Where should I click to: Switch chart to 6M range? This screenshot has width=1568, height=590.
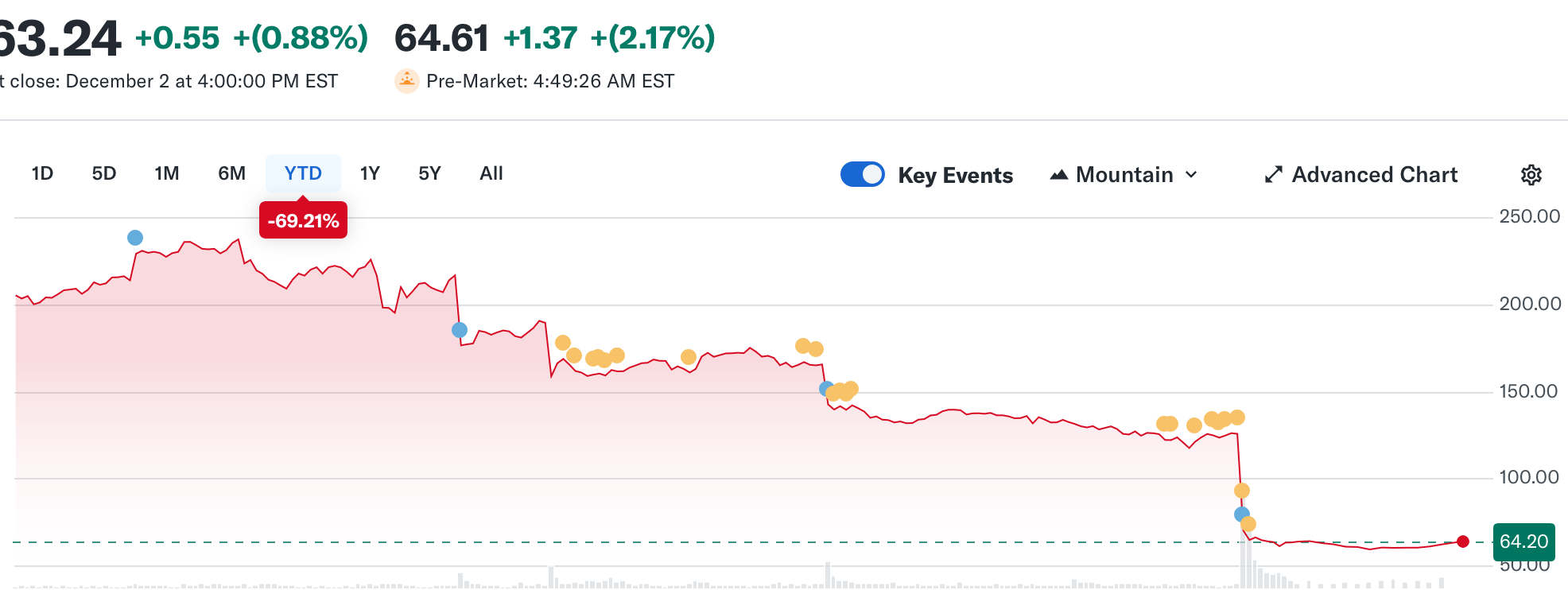coord(232,173)
